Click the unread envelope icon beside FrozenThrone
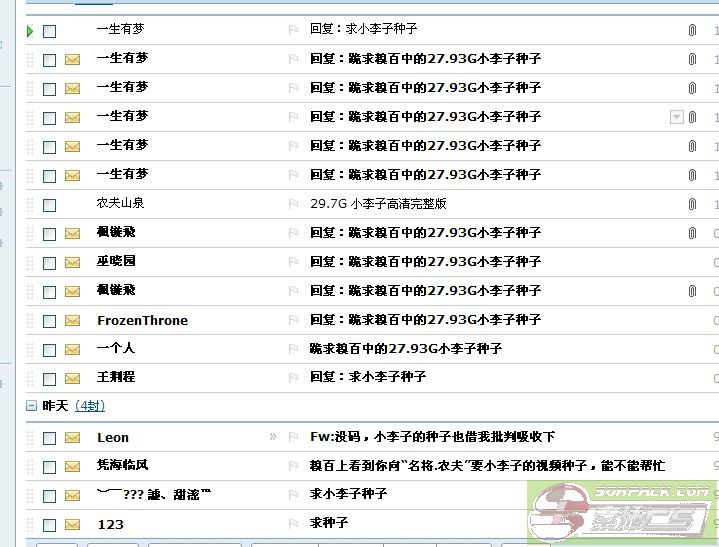719x547 pixels. point(72,321)
